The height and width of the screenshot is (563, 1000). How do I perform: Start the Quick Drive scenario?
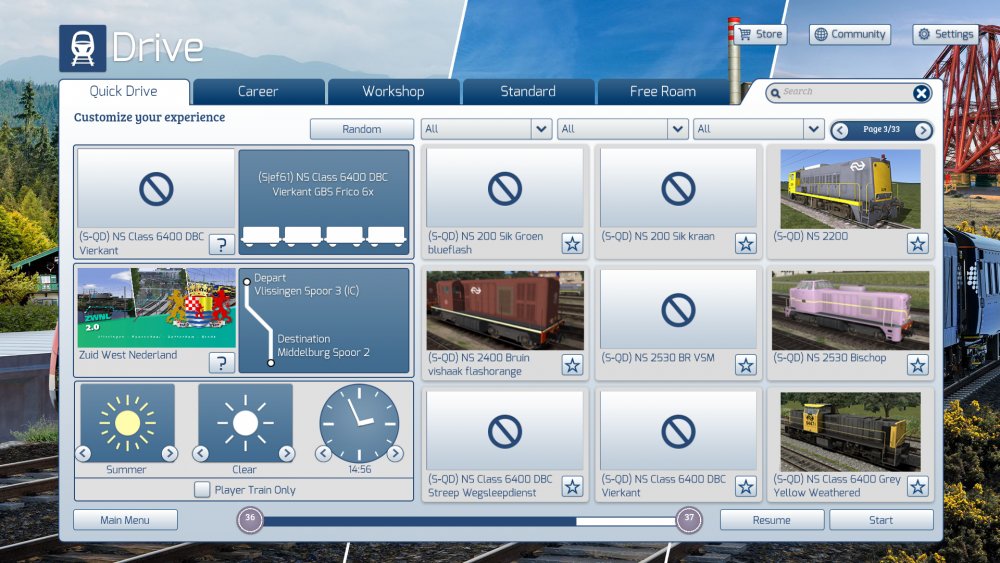881,520
